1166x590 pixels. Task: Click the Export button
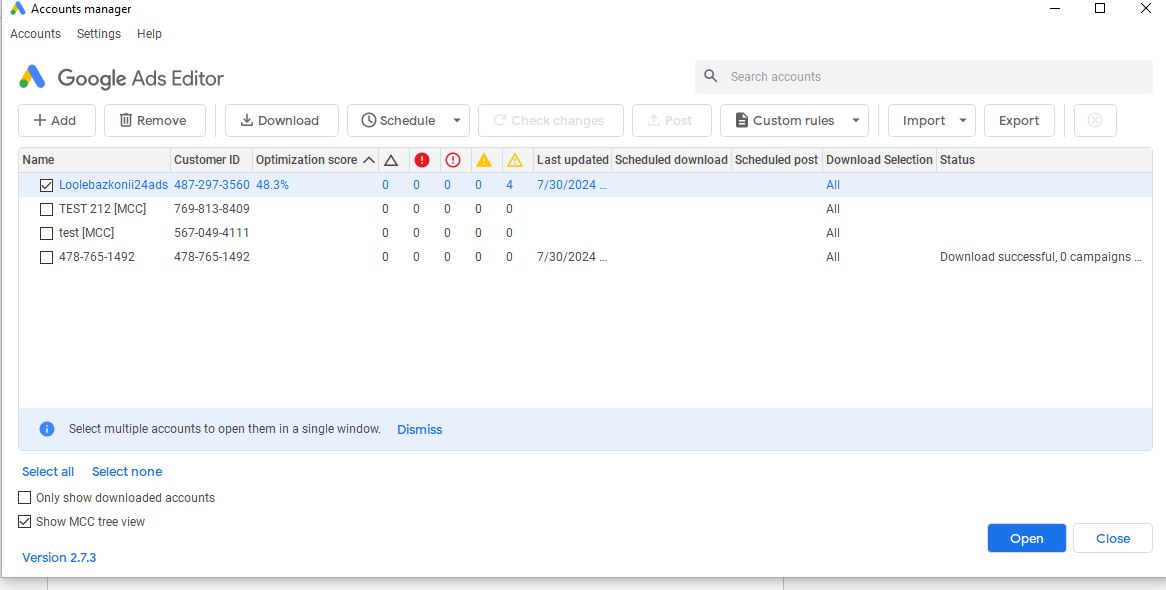[1019, 121]
